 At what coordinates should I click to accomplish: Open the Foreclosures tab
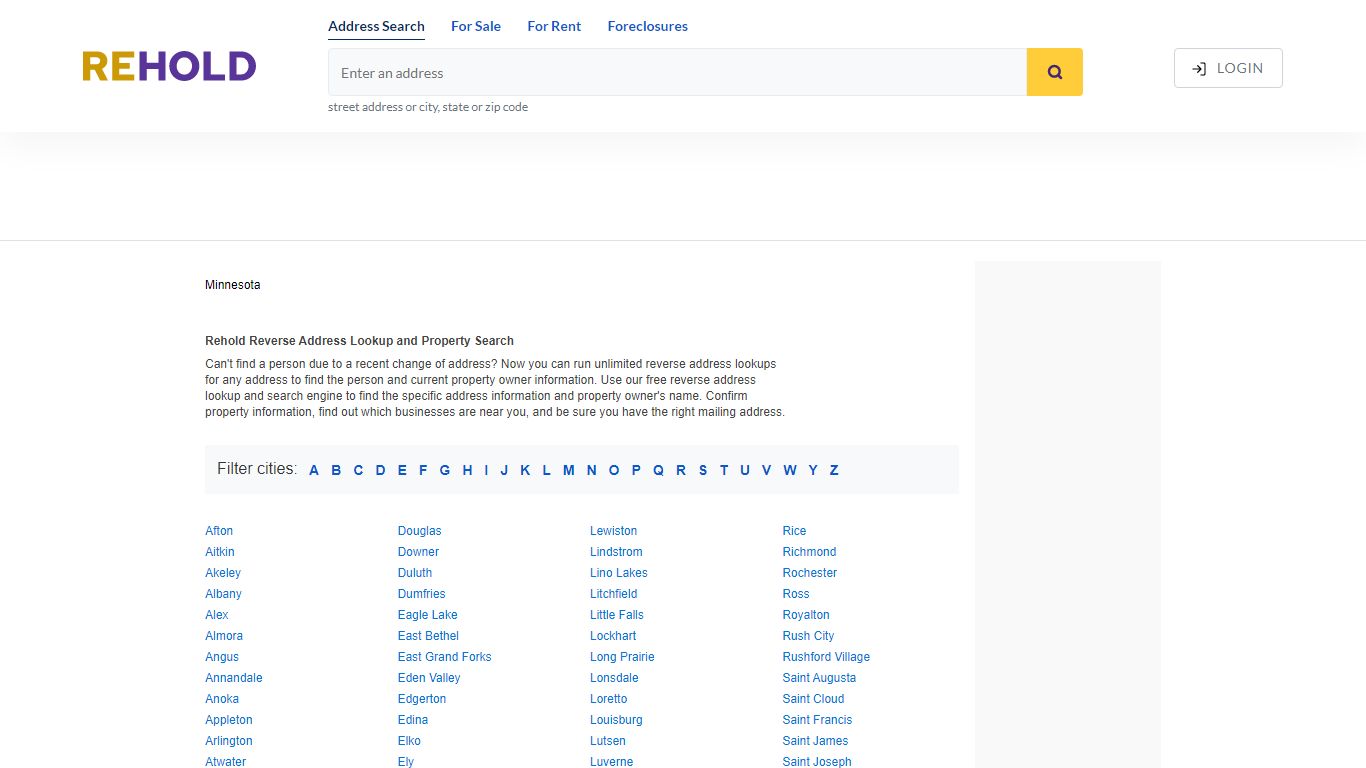click(648, 26)
